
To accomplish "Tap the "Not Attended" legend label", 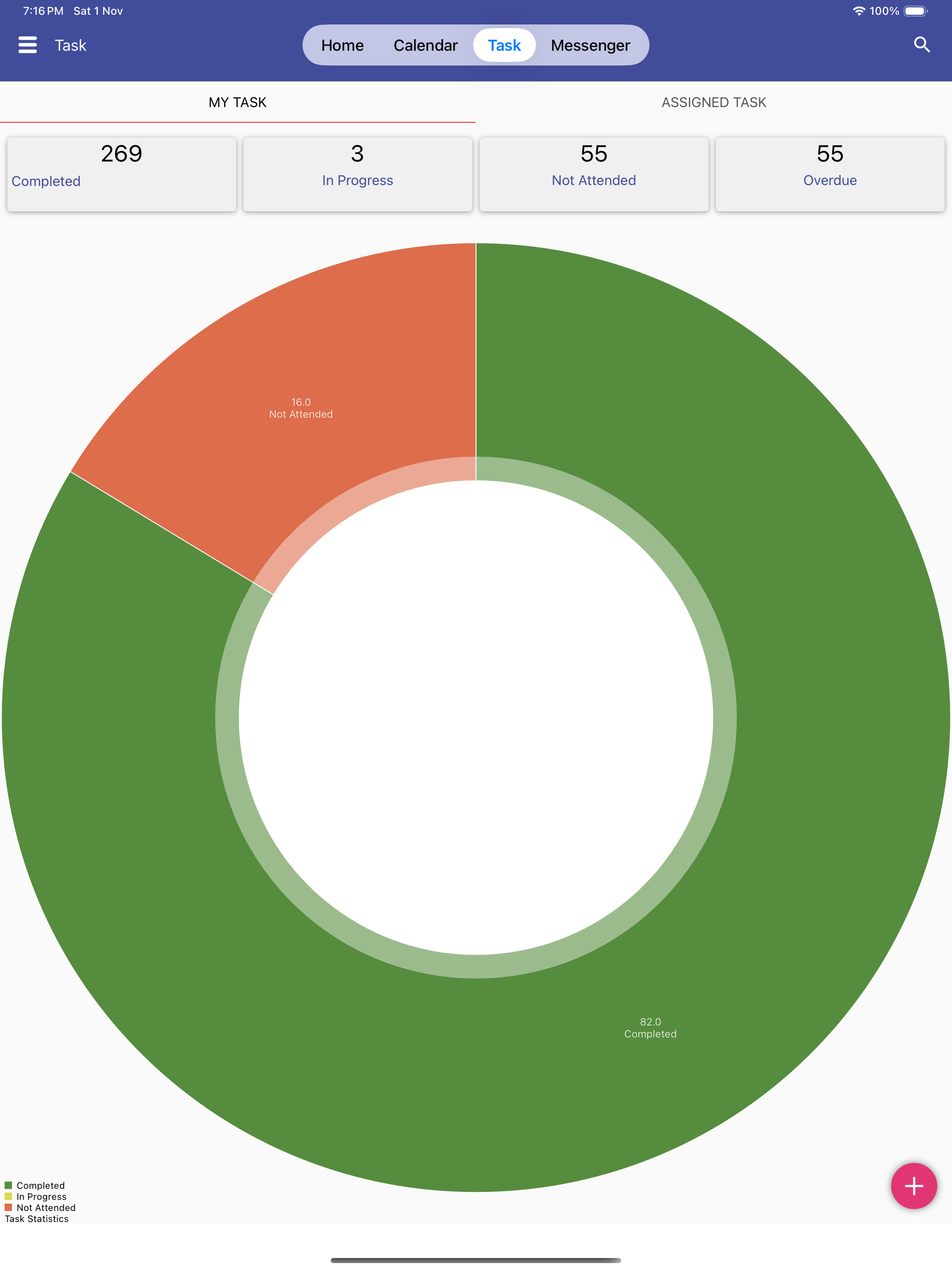I will click(46, 1207).
